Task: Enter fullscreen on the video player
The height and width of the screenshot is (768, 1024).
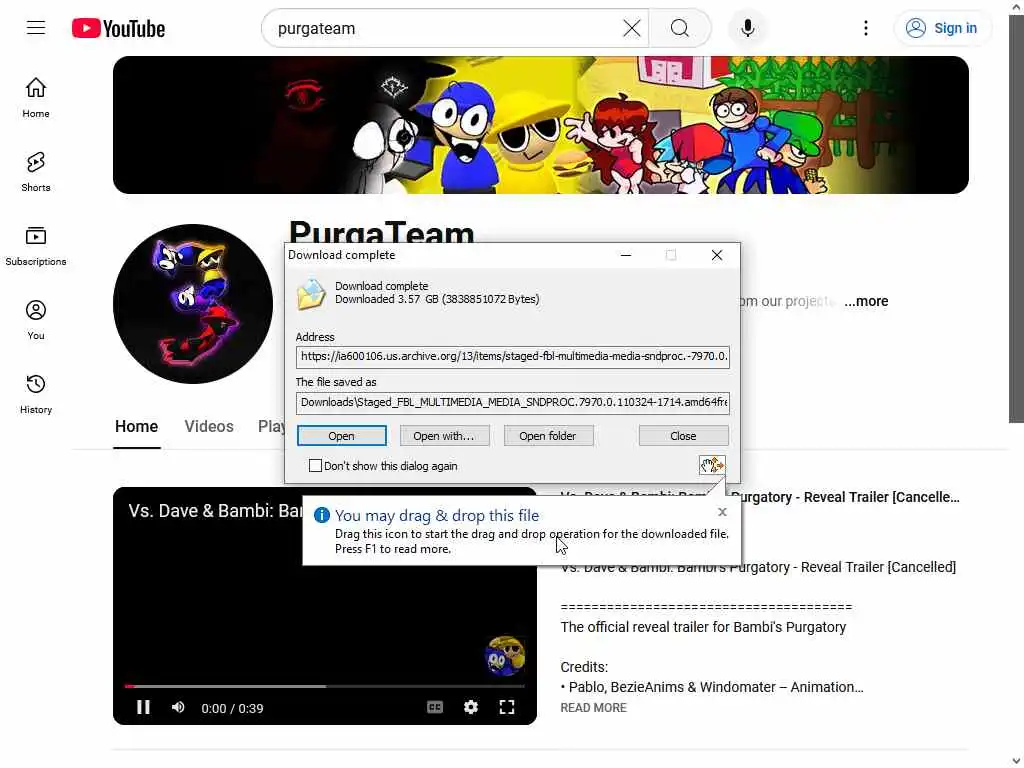Action: [x=507, y=707]
